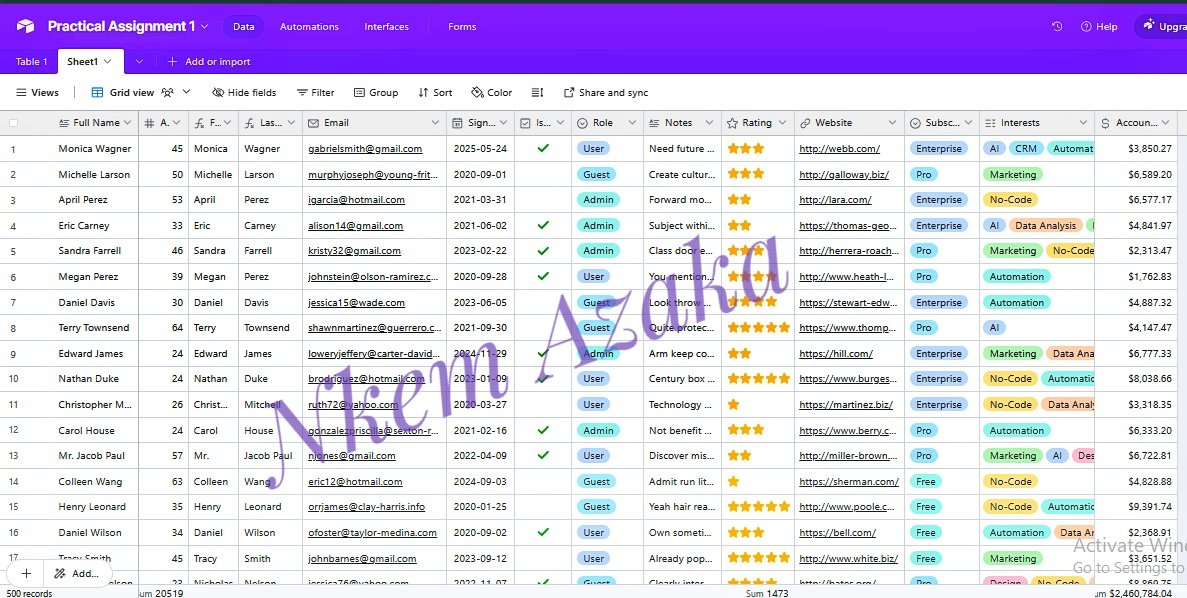Open the http://webb.com/ website link
The image size is (1187, 598).
coord(840,149)
